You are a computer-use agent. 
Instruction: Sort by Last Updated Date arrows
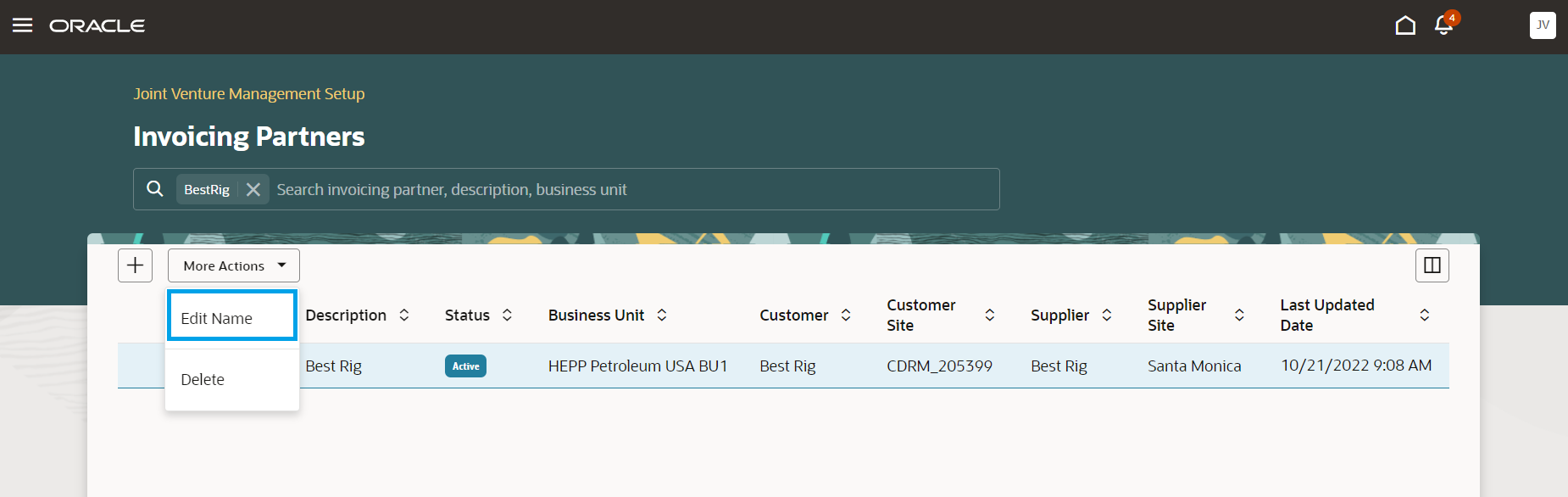click(1425, 315)
